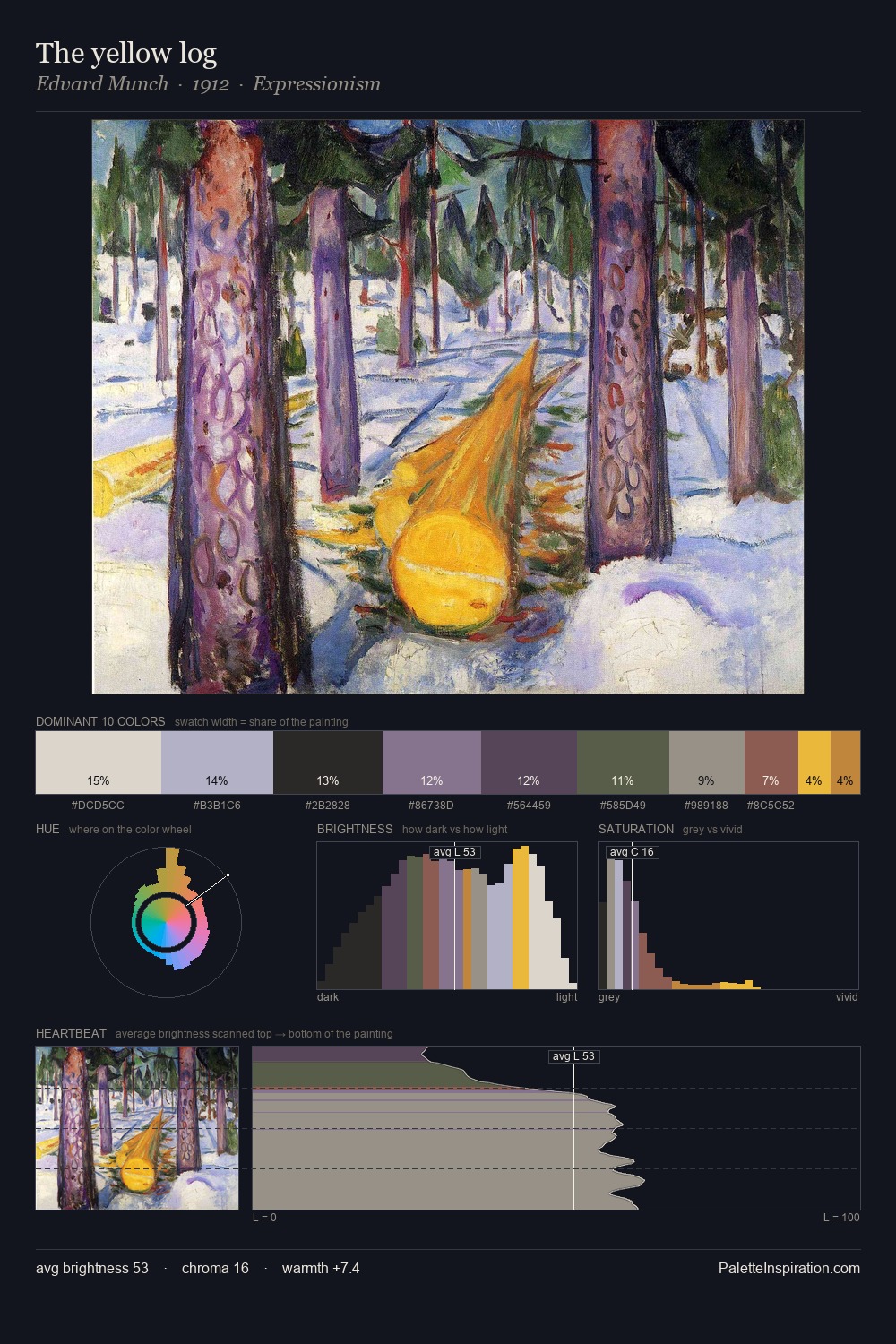Click the saturation histogram chart

728,916
